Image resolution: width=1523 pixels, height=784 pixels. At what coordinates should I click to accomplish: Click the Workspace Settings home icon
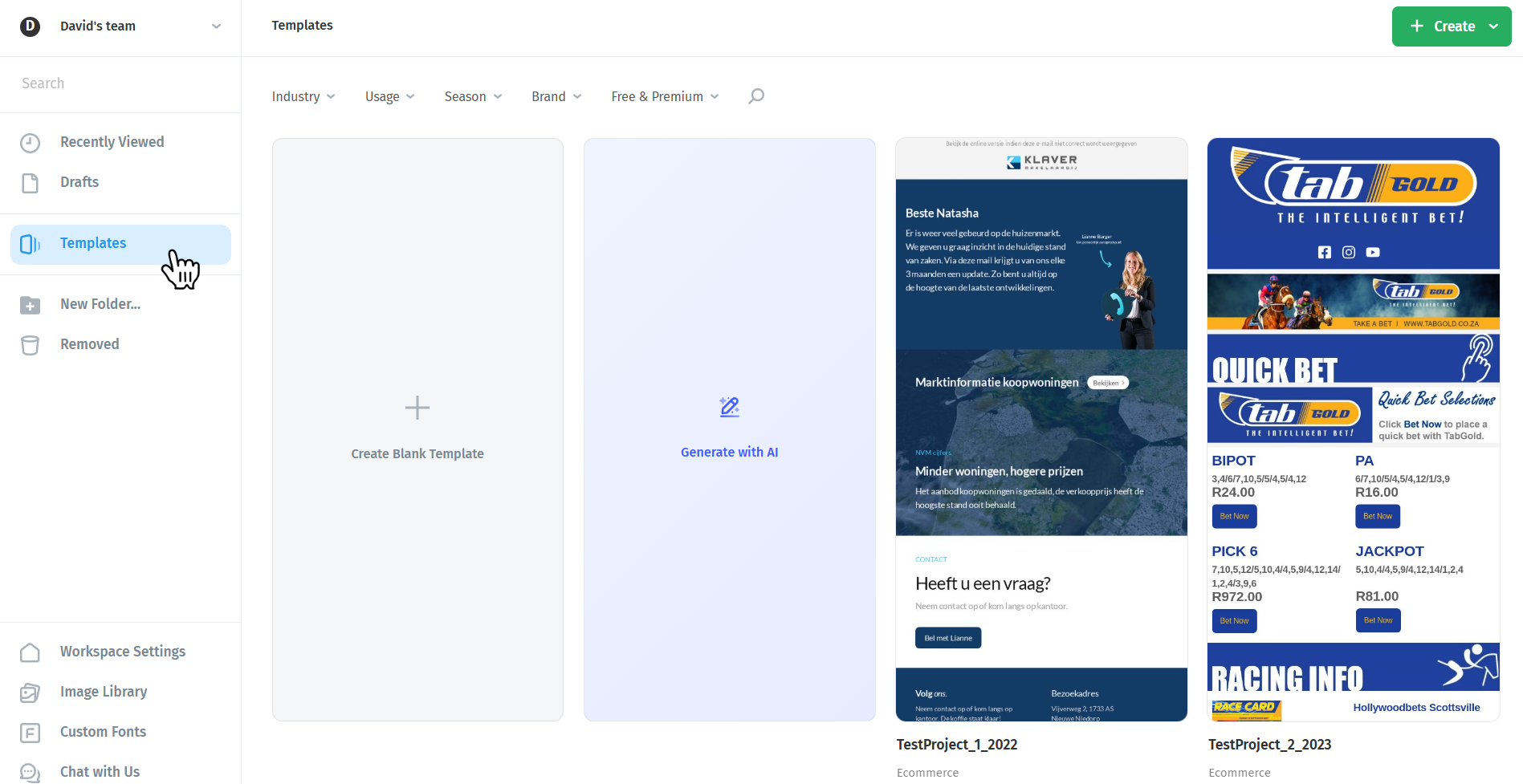tap(30, 652)
